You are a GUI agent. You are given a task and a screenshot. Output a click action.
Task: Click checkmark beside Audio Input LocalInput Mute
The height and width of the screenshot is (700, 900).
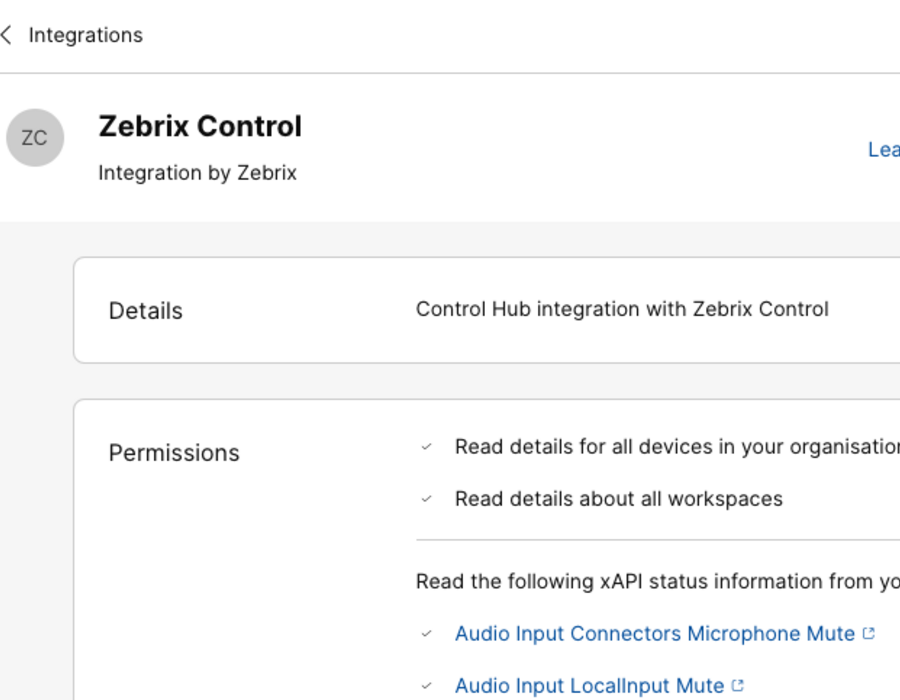[x=426, y=685]
